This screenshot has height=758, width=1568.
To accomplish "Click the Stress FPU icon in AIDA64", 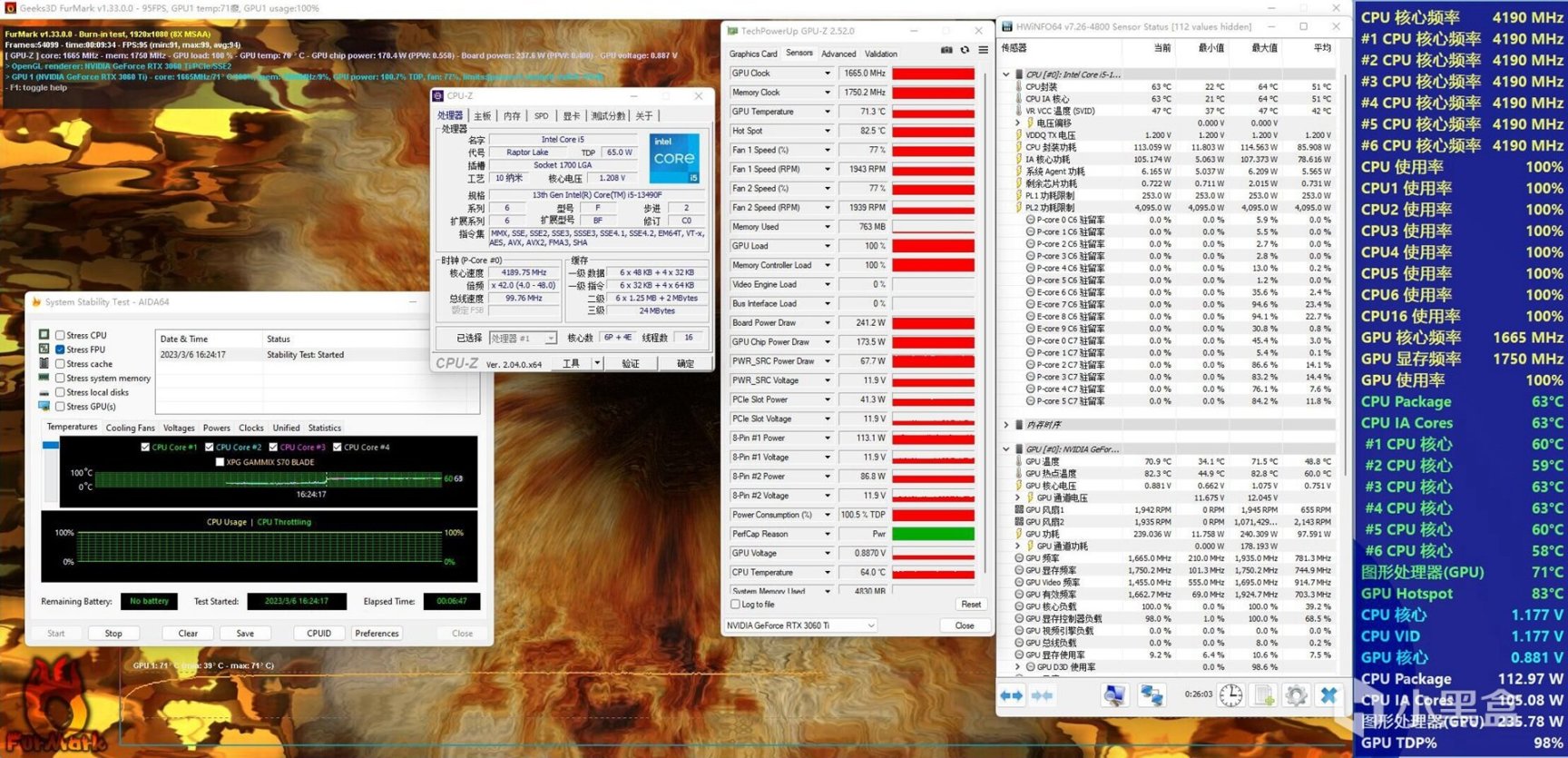I will [x=44, y=349].
